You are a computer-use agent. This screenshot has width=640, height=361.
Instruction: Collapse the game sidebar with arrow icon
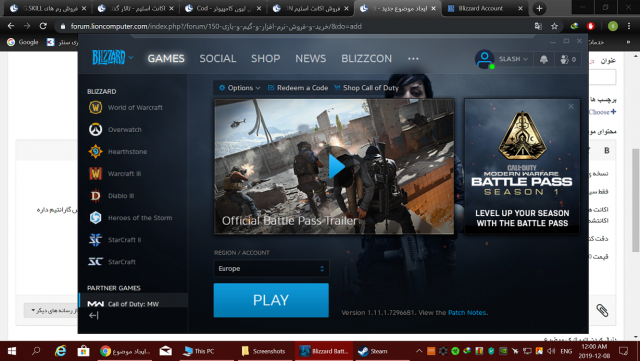coord(94,315)
